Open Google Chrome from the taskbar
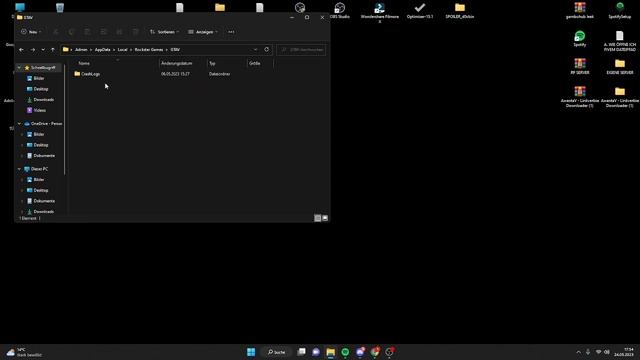 click(375, 352)
